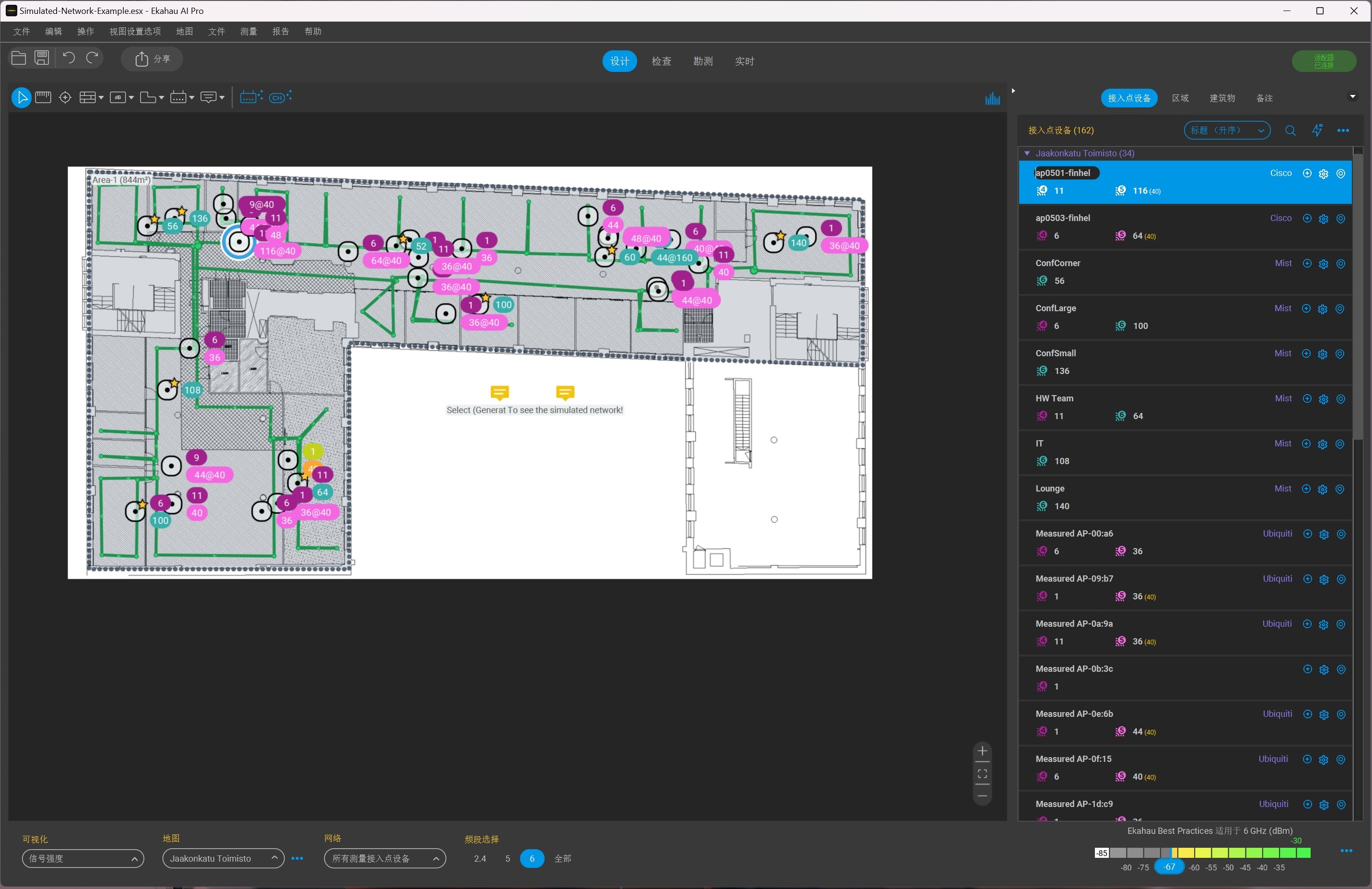Open settings gear for ConfCorner
The height and width of the screenshot is (889, 1372).
pos(1324,264)
